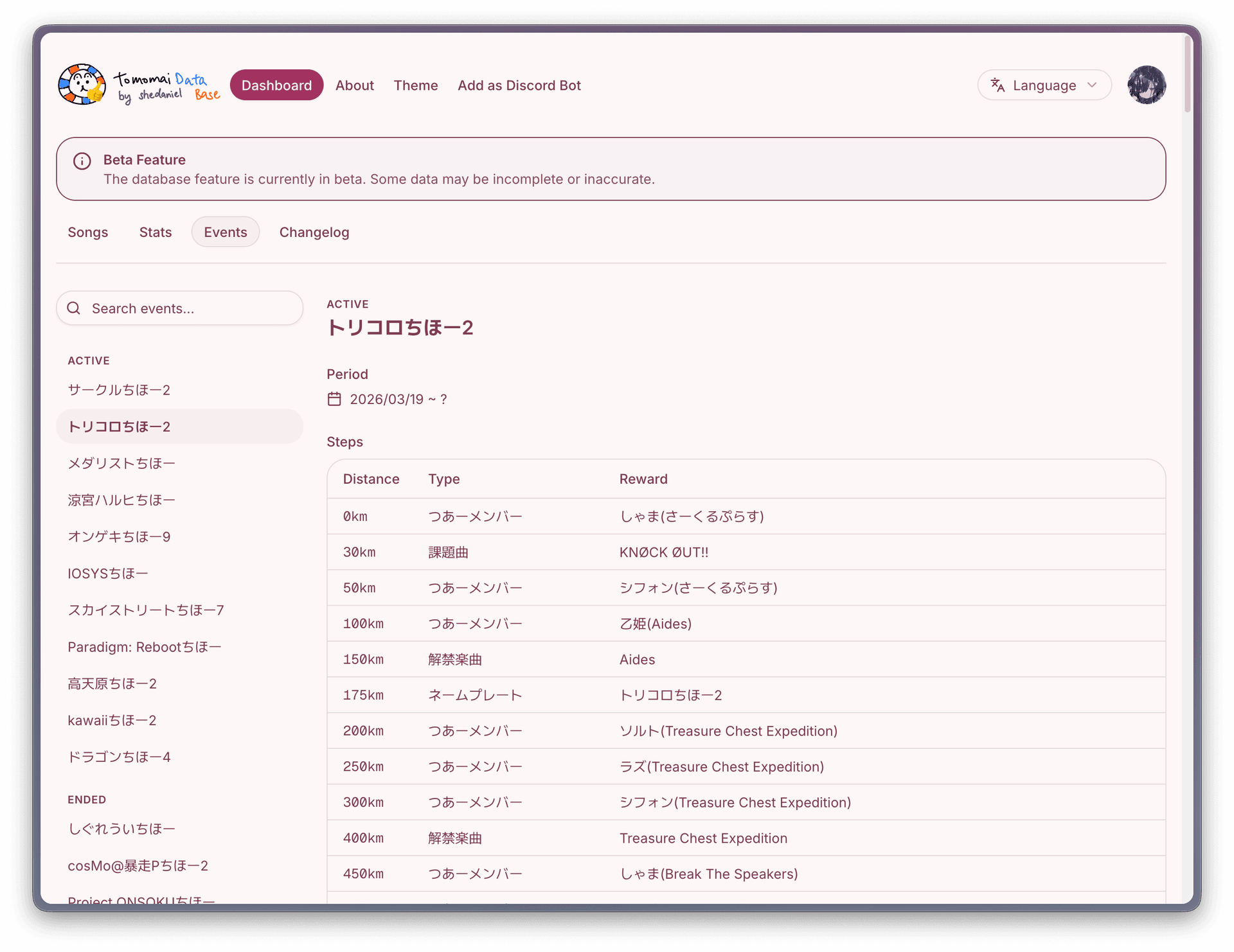
Task: Expand the Language dropdown chevron
Action: (1091, 85)
